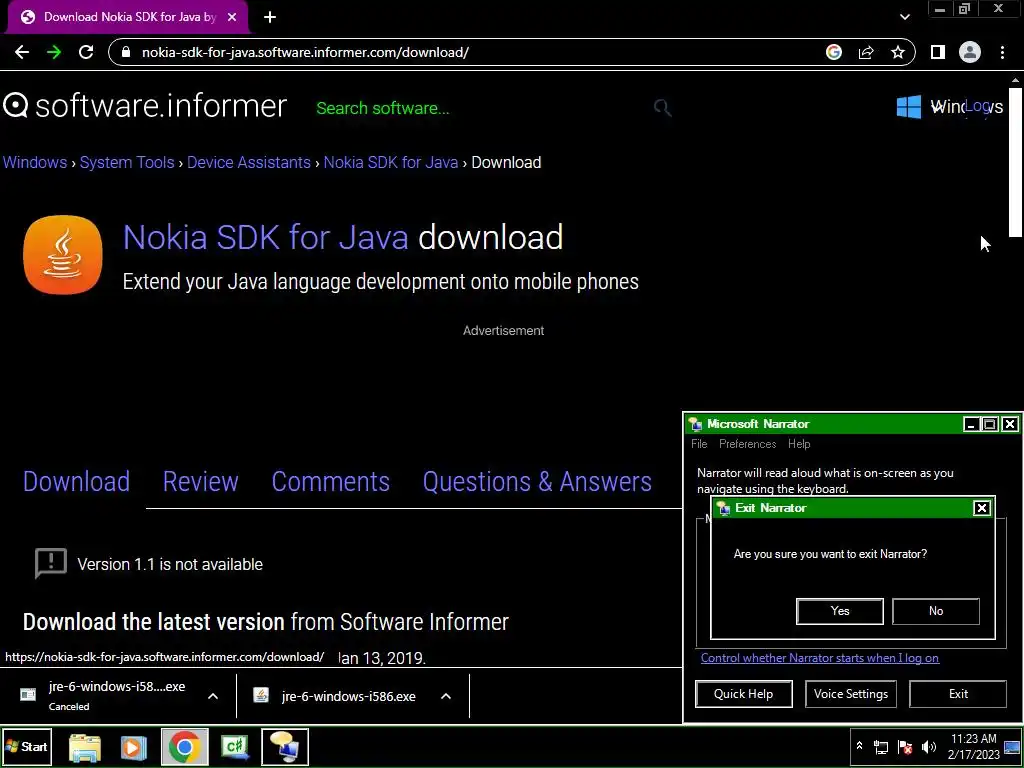Viewport: 1024px width, 768px height.
Task: Show hidden system tray icons
Action: (859, 747)
